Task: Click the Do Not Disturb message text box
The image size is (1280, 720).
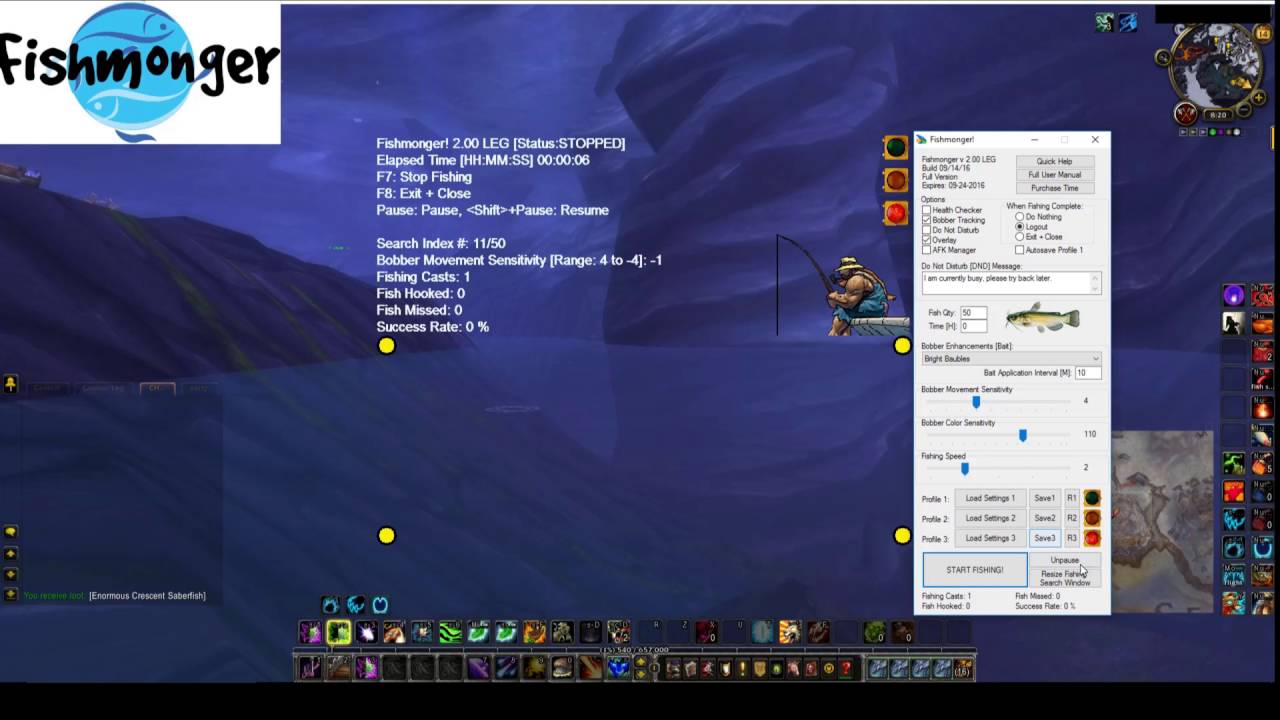Action: pos(1011,283)
